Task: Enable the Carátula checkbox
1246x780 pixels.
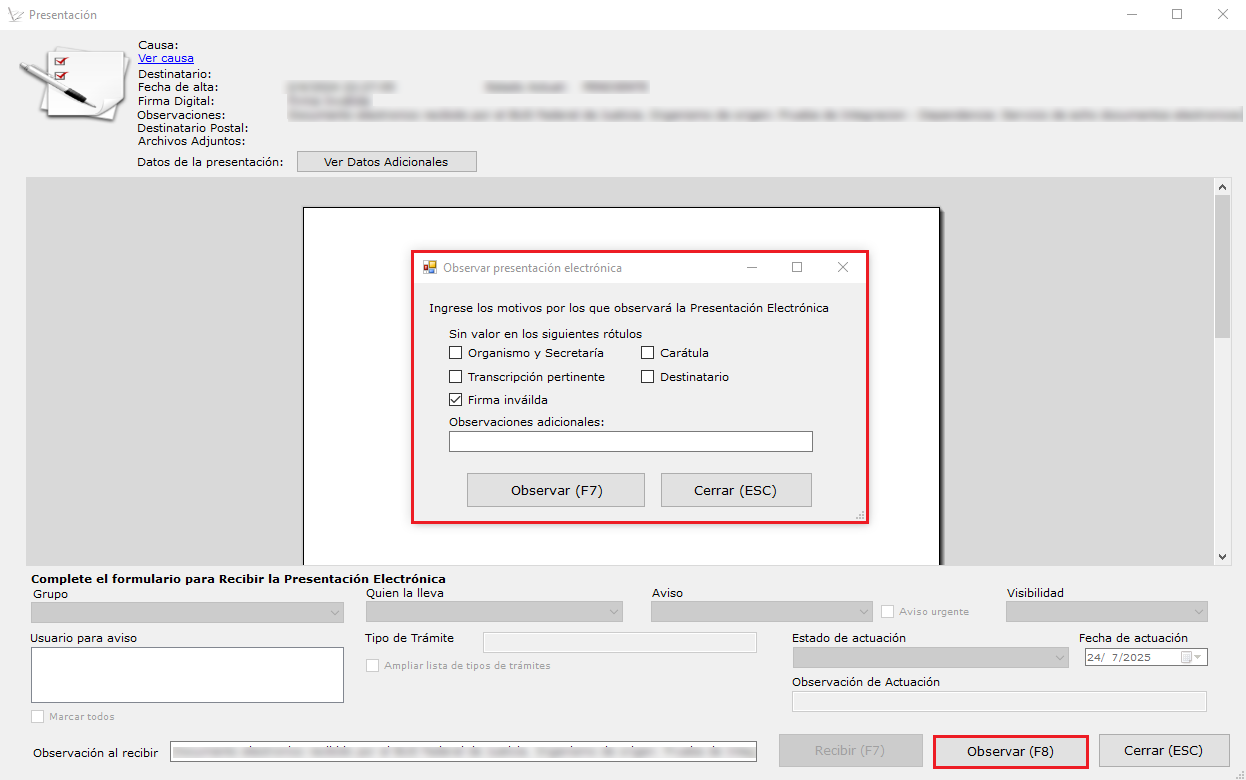Action: tap(648, 353)
